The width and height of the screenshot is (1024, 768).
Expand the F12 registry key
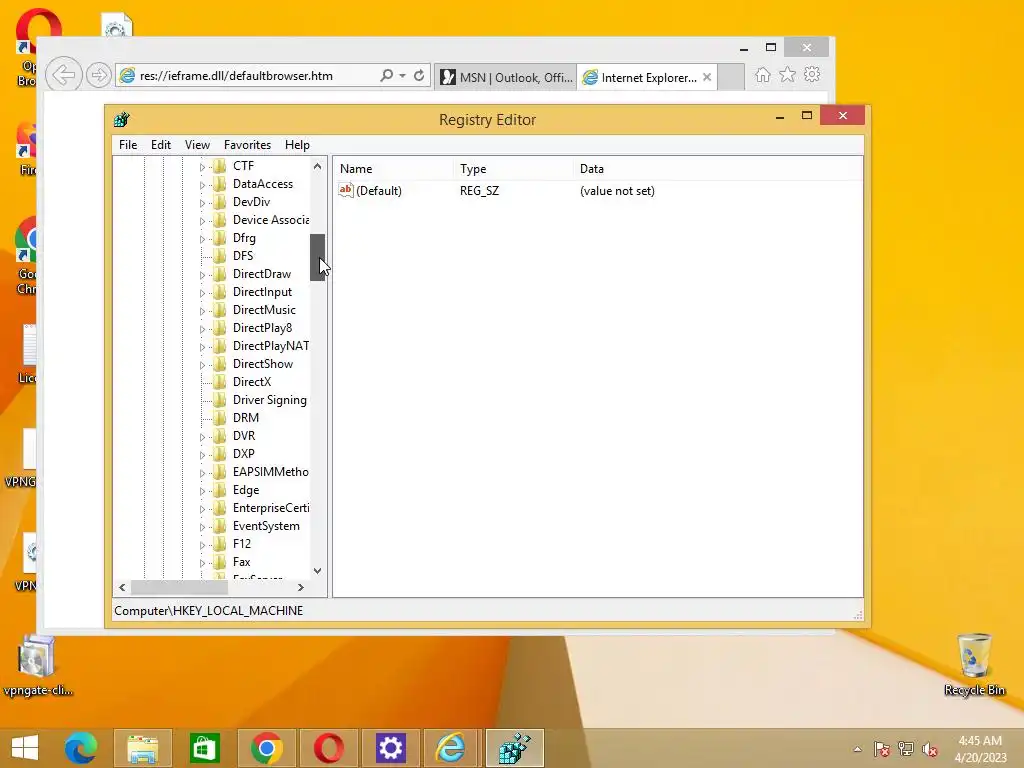[x=202, y=545]
